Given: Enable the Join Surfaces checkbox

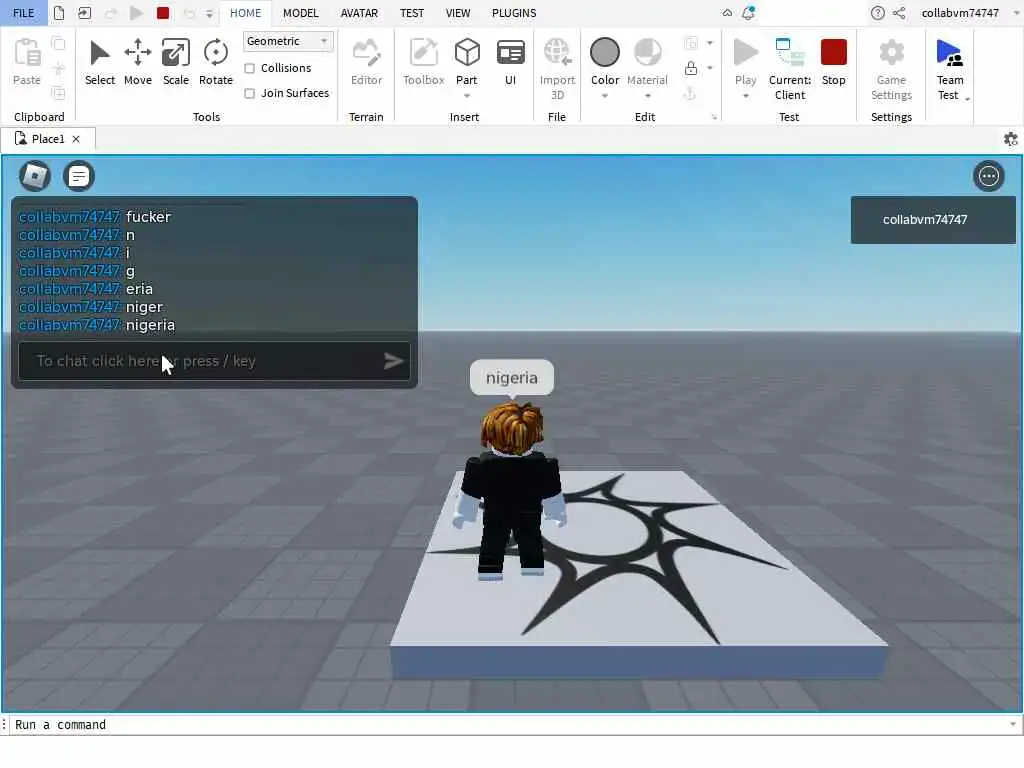Looking at the screenshot, I should click(x=249, y=93).
